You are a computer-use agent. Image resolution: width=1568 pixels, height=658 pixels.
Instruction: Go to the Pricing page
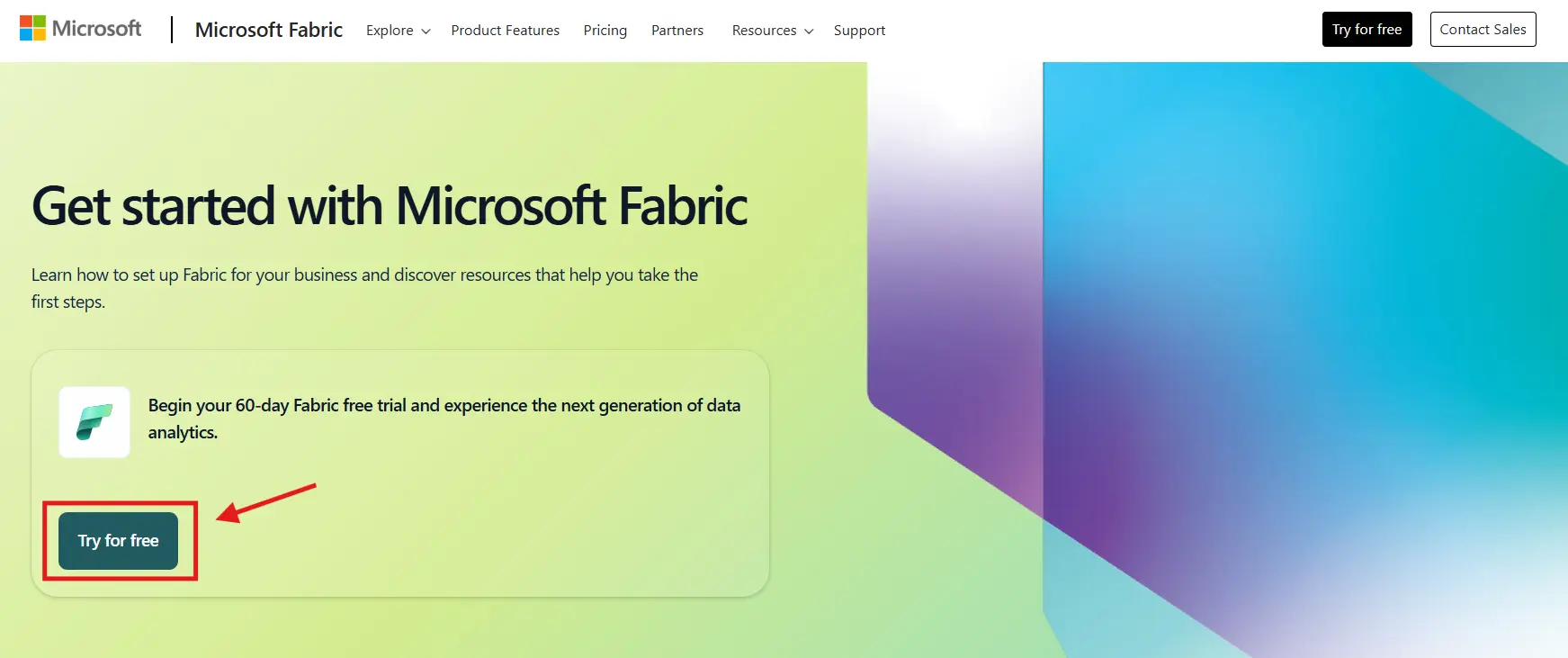tap(605, 31)
